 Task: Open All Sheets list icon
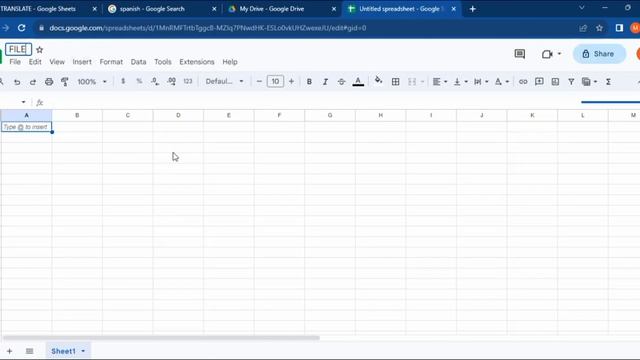(29, 351)
